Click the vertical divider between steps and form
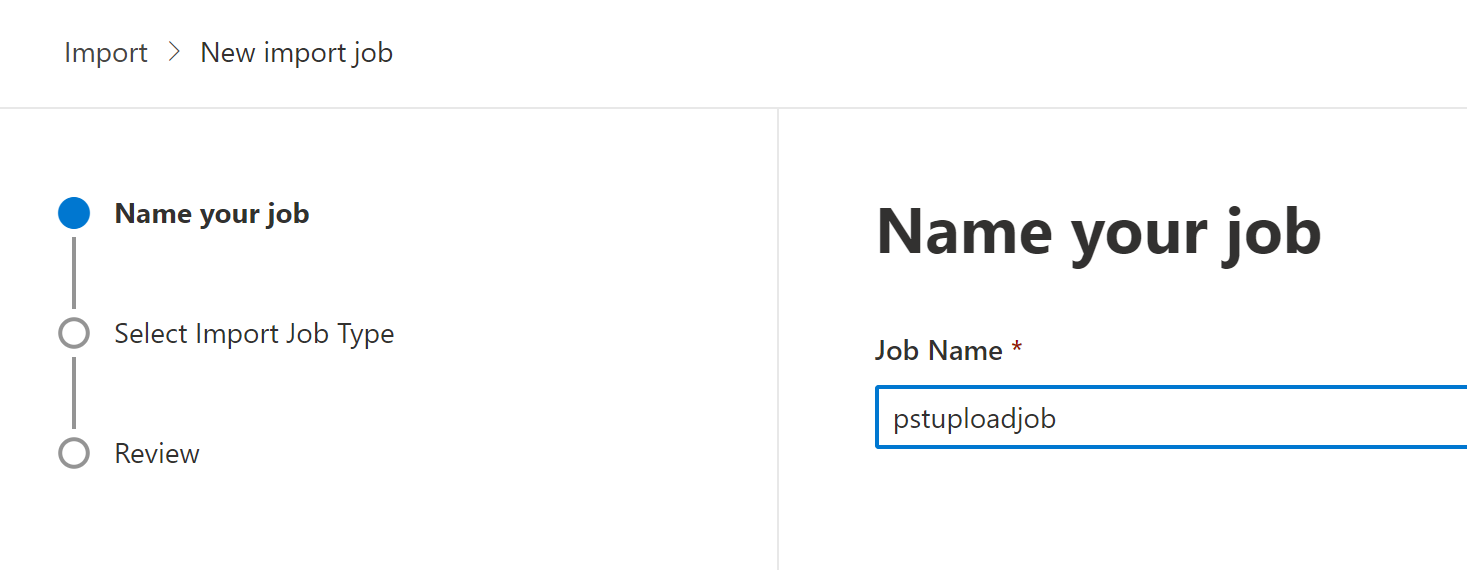Viewport: 1467px width, 570px height. click(x=778, y=340)
